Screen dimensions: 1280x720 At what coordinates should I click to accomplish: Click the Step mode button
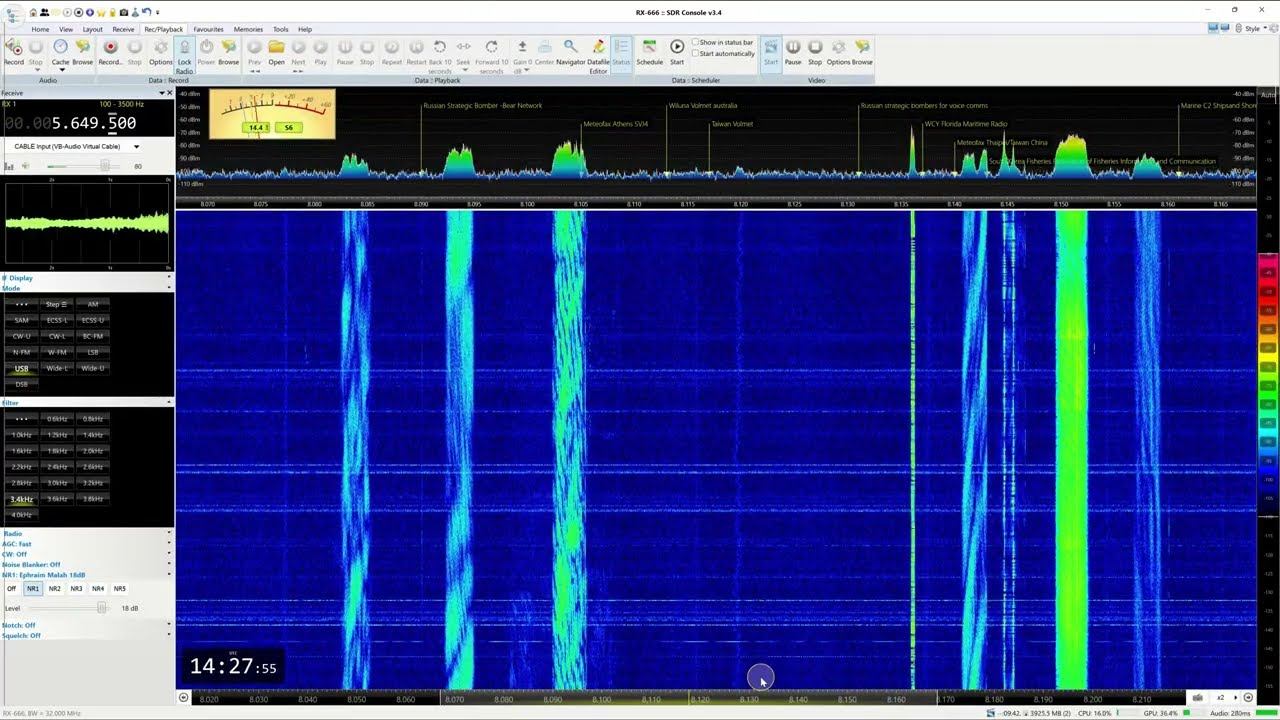(x=57, y=304)
